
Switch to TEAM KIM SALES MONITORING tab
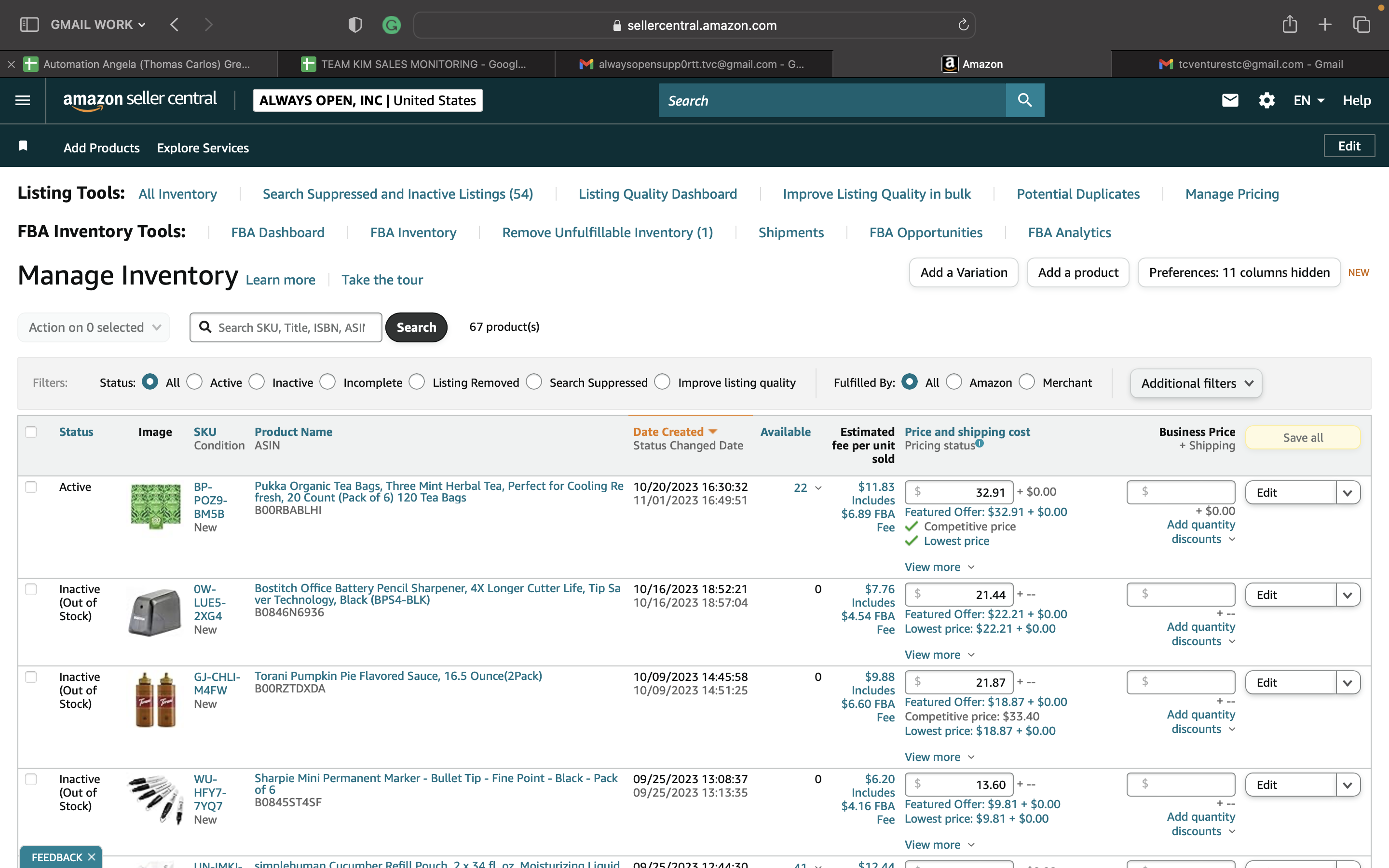coord(416,64)
